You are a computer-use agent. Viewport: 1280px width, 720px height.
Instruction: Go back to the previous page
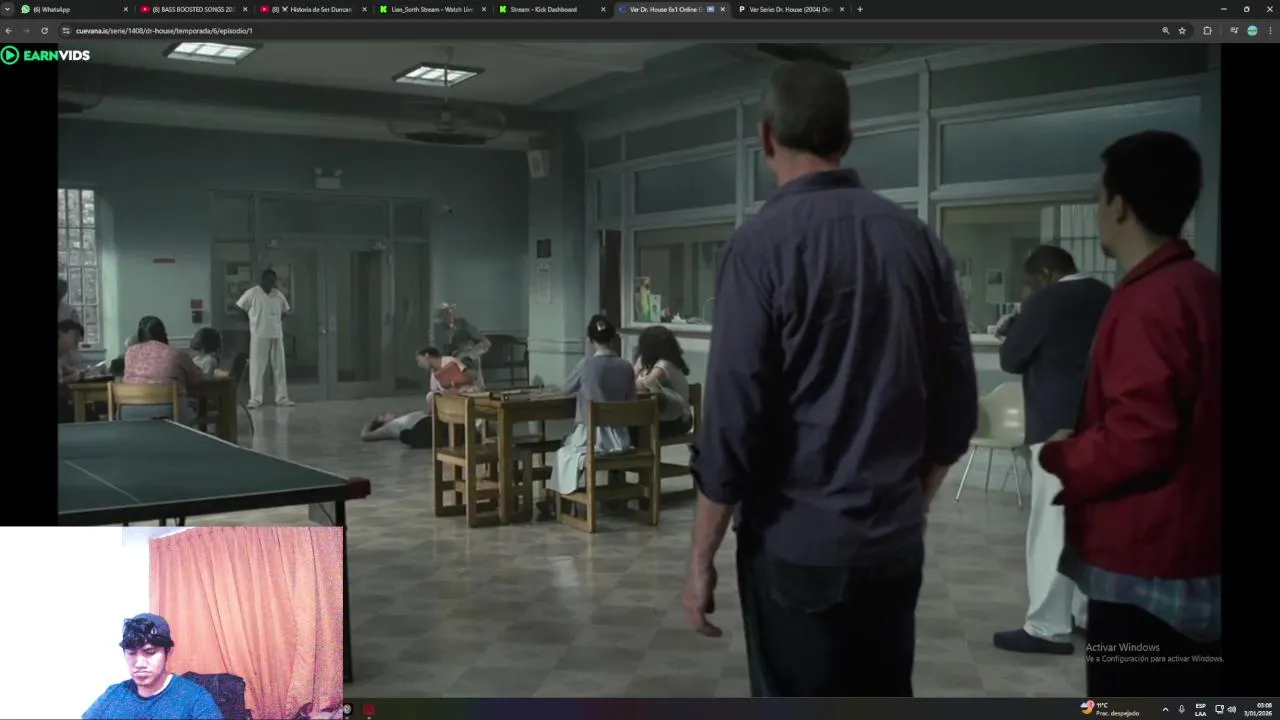coord(11,31)
